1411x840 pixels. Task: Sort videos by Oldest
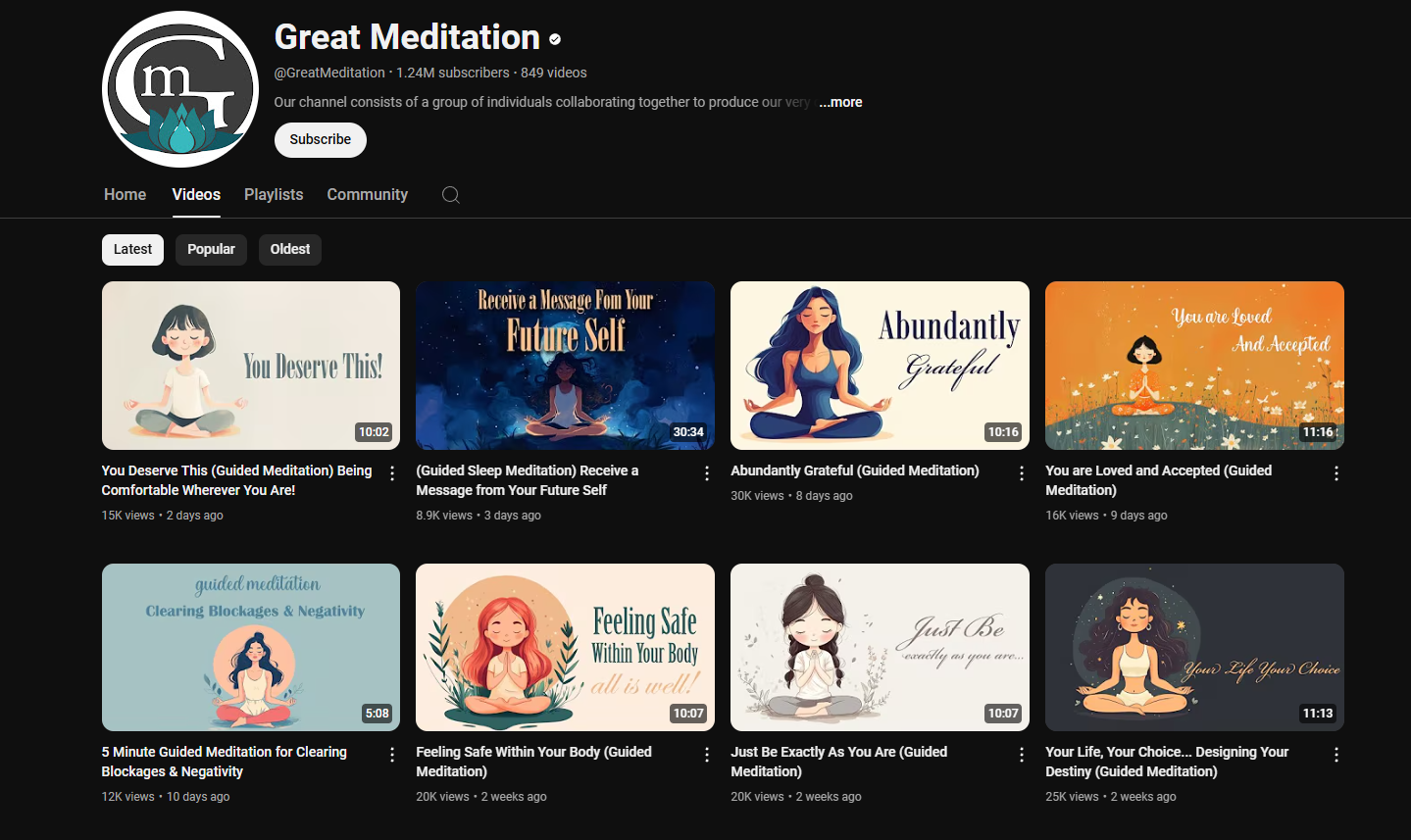pyautogui.click(x=290, y=249)
